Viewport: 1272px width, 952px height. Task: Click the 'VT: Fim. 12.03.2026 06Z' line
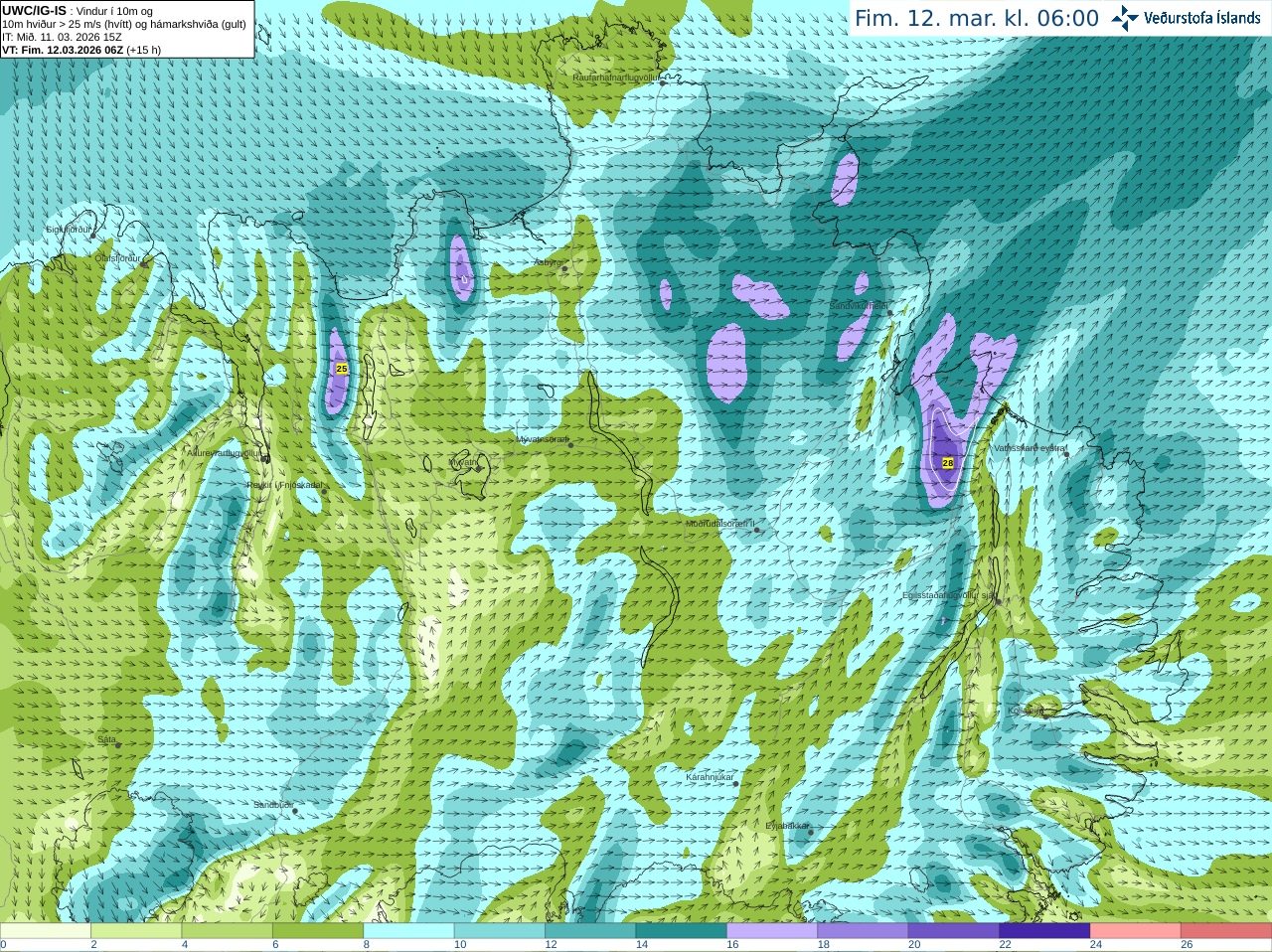click(81, 50)
